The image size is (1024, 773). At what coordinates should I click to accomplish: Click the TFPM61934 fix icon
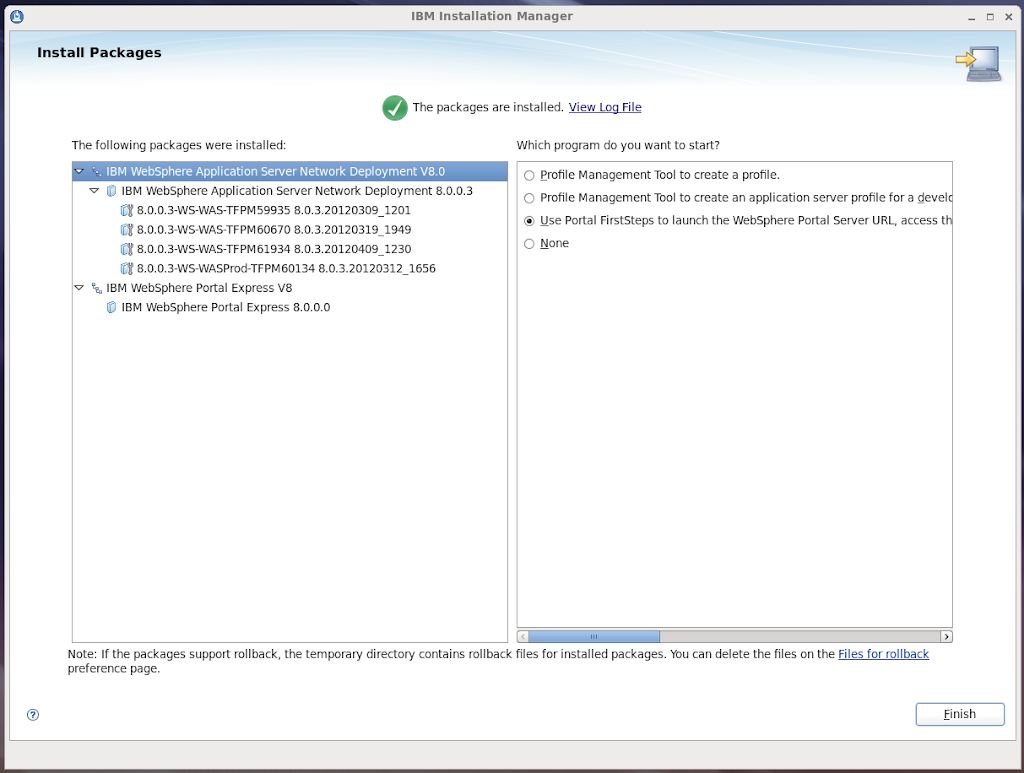[x=126, y=249]
